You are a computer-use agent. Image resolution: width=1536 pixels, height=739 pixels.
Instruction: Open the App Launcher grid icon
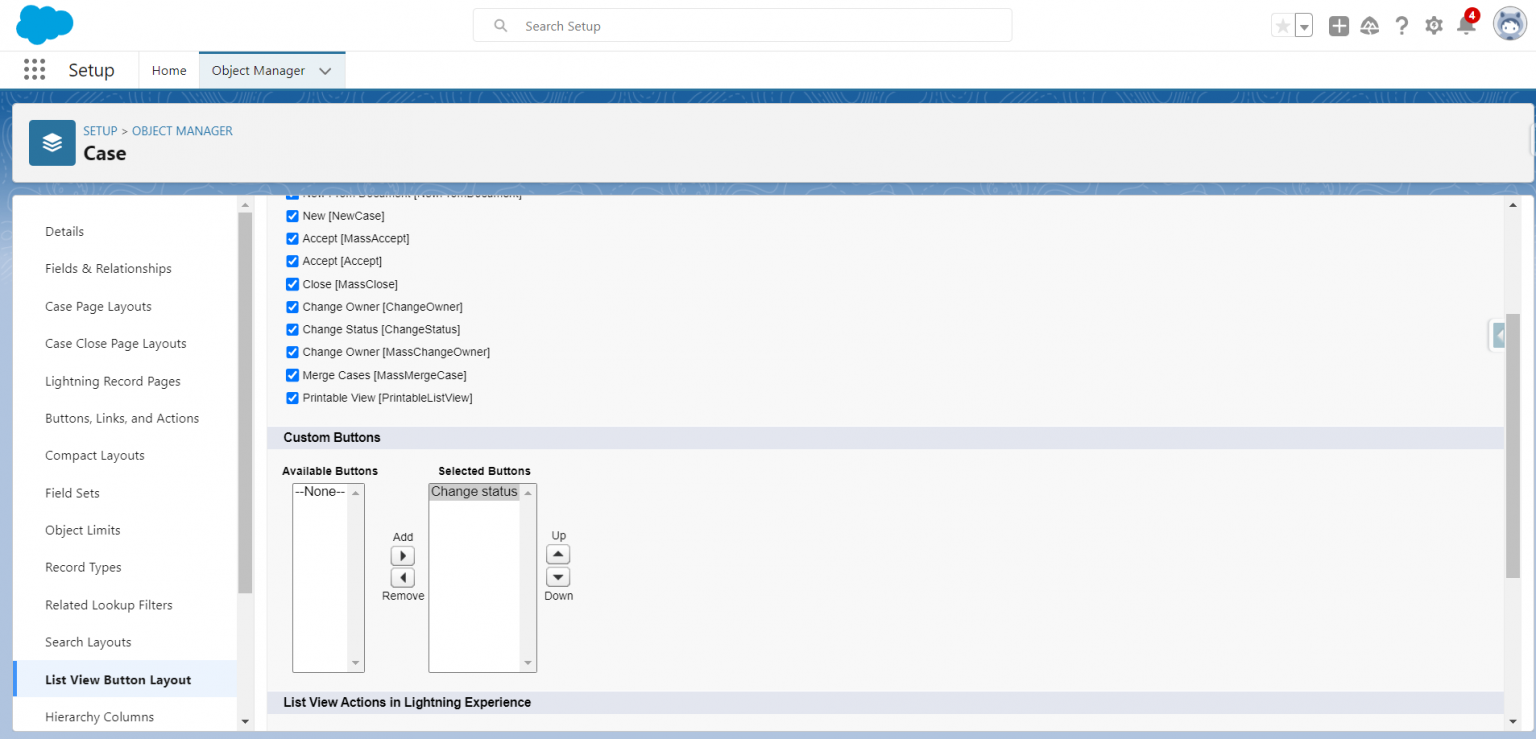click(x=34, y=69)
